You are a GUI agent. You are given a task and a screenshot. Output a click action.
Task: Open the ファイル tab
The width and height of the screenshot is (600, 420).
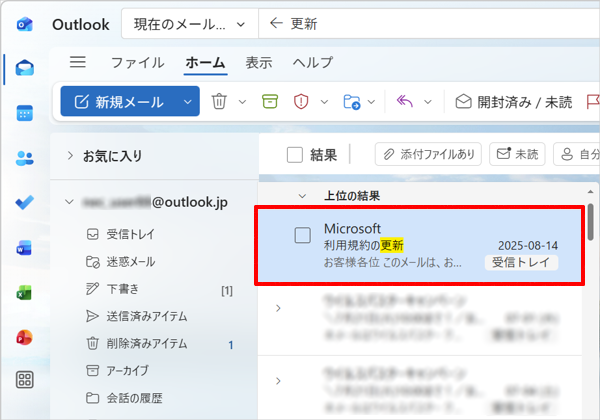click(138, 62)
